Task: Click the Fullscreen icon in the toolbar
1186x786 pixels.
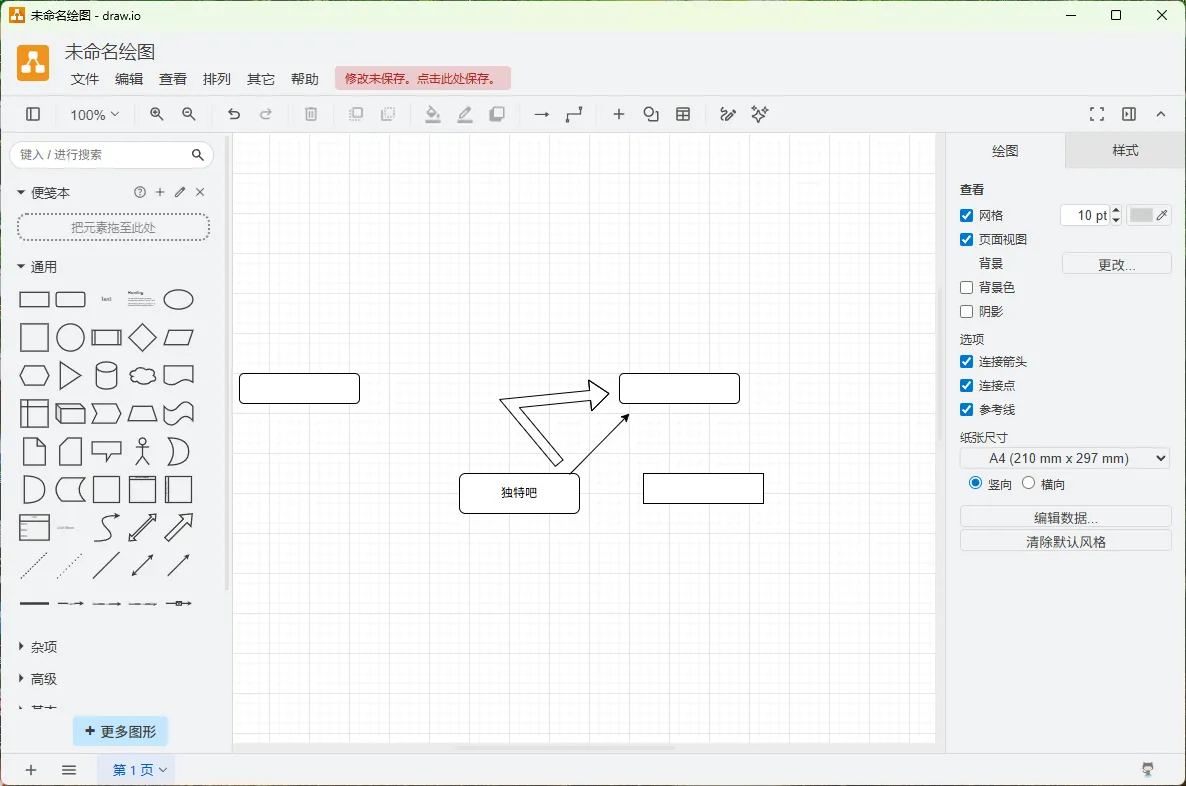Action: click(x=1097, y=114)
